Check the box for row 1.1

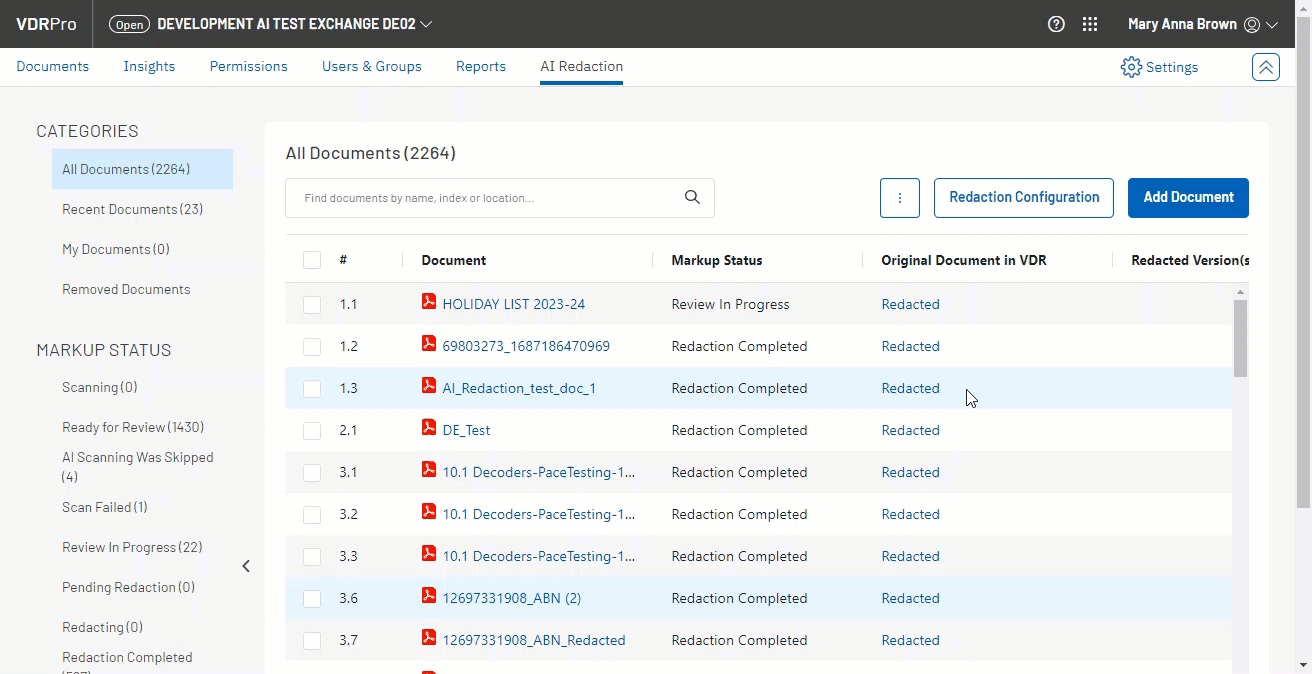(x=312, y=305)
